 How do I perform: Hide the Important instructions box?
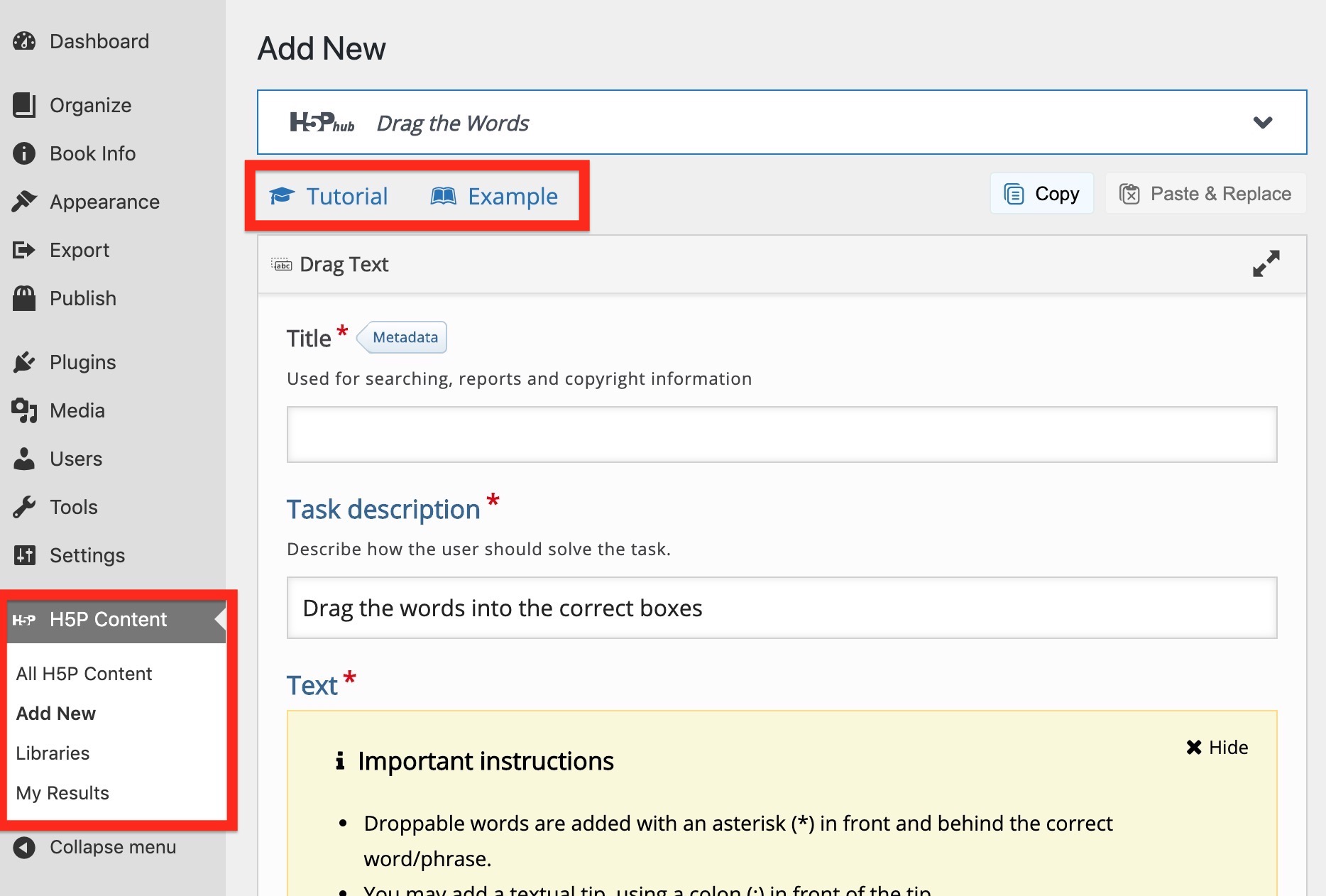pos(1217,747)
